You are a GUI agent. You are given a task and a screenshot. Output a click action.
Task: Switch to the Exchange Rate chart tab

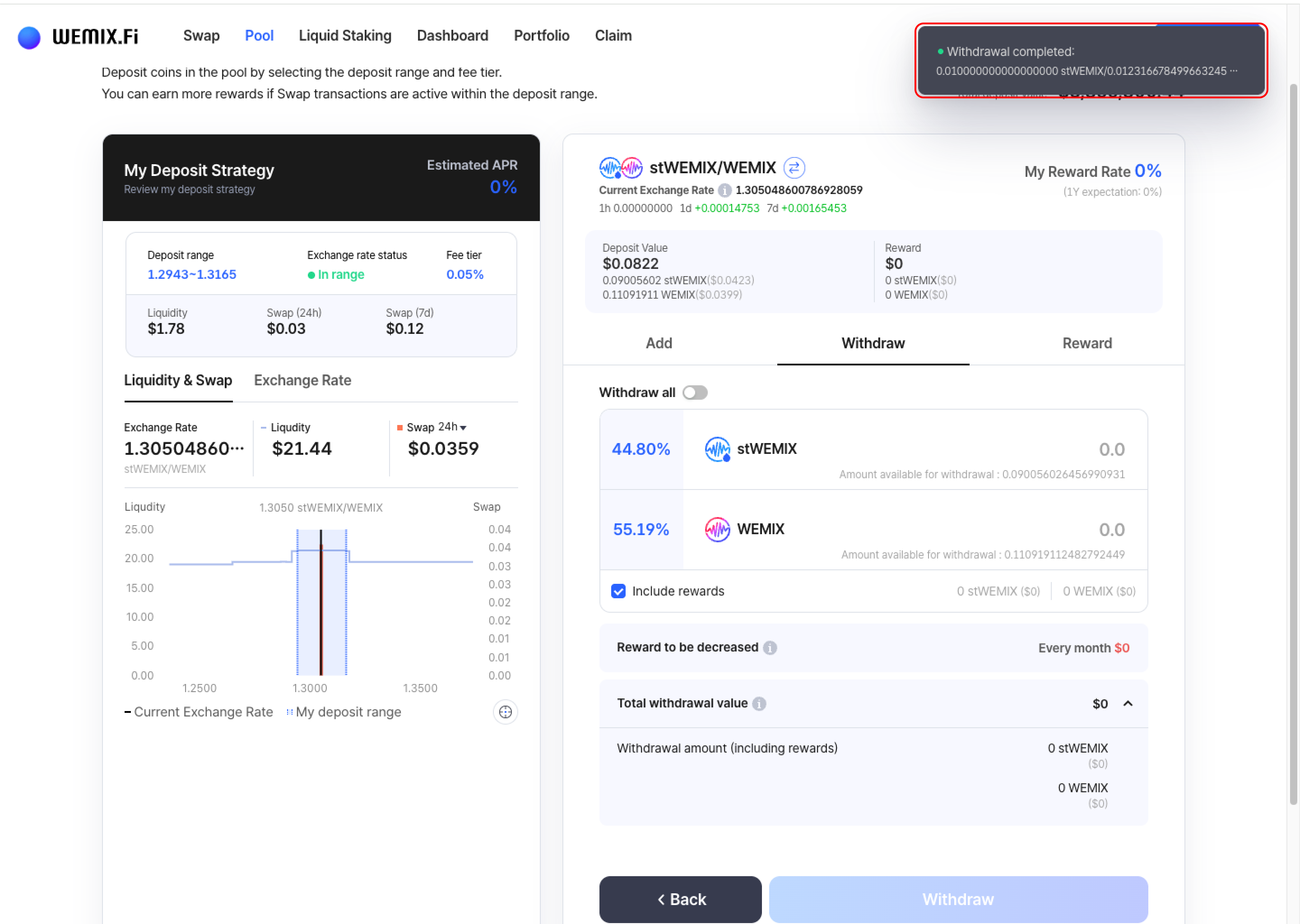pyautogui.click(x=302, y=380)
